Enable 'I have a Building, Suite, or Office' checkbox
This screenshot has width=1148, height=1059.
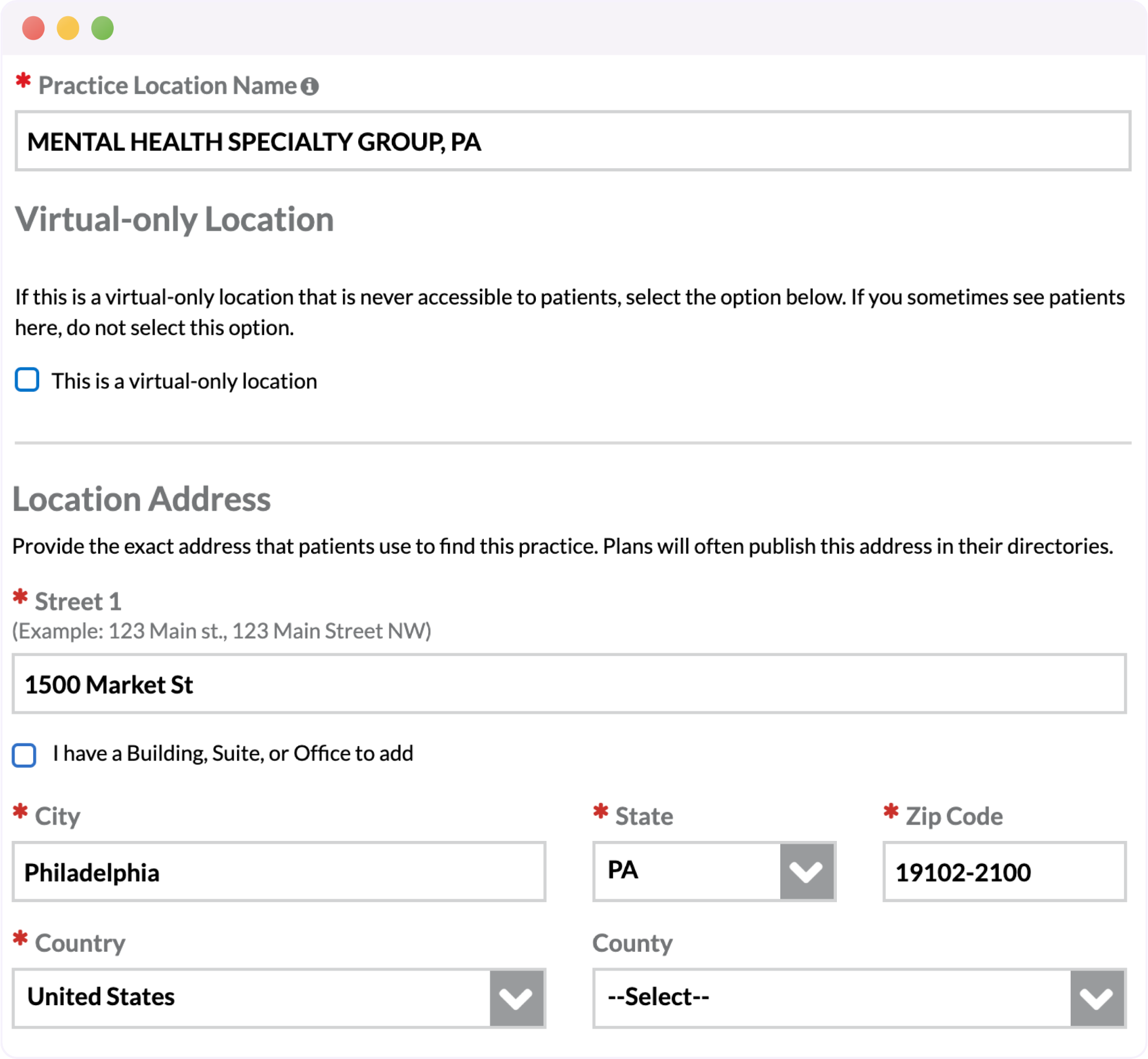coord(25,755)
